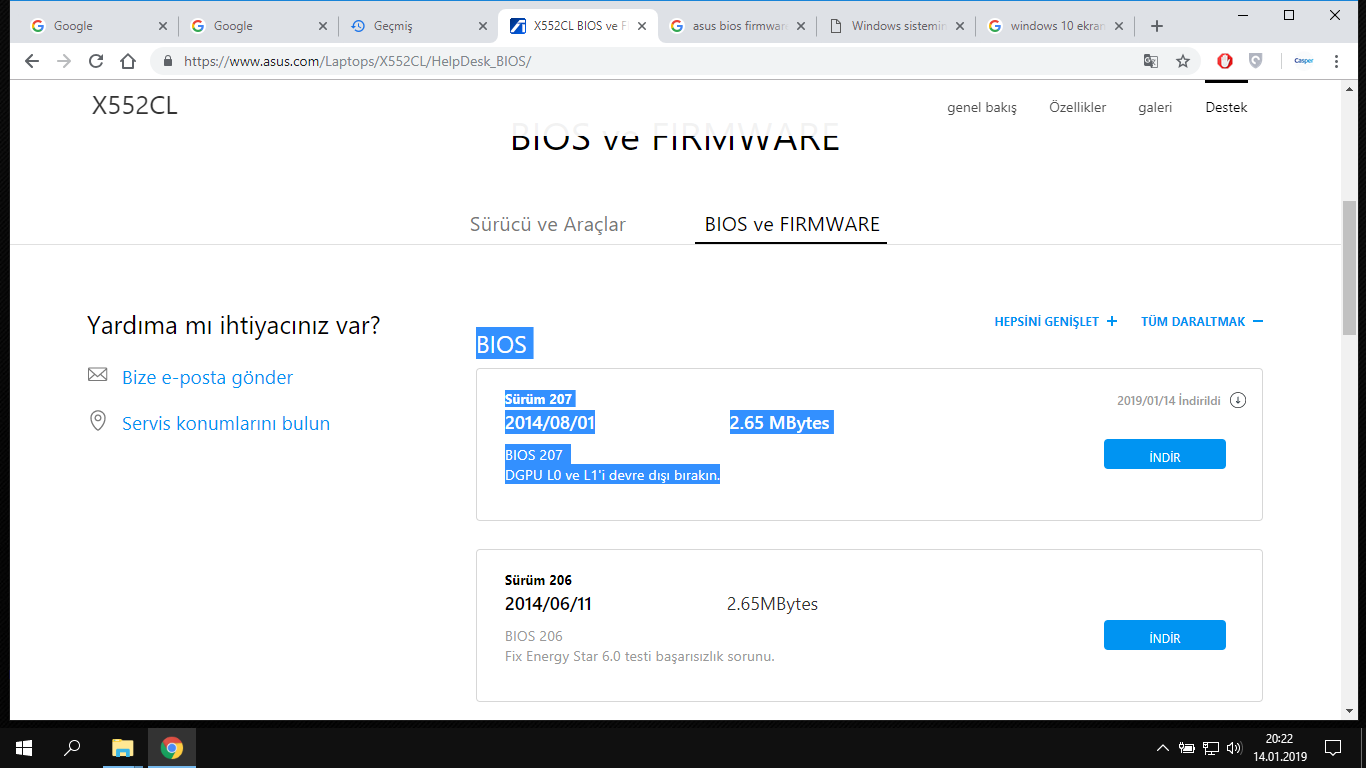Click the Sürüm 206 heading
The height and width of the screenshot is (768, 1366).
coord(538,580)
